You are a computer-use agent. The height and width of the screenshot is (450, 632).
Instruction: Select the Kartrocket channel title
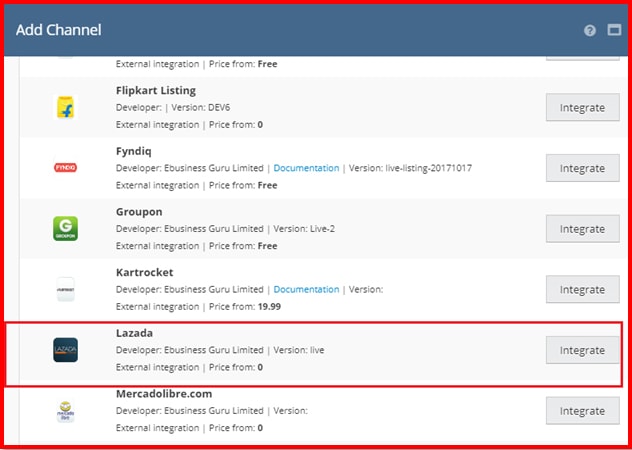[145, 273]
